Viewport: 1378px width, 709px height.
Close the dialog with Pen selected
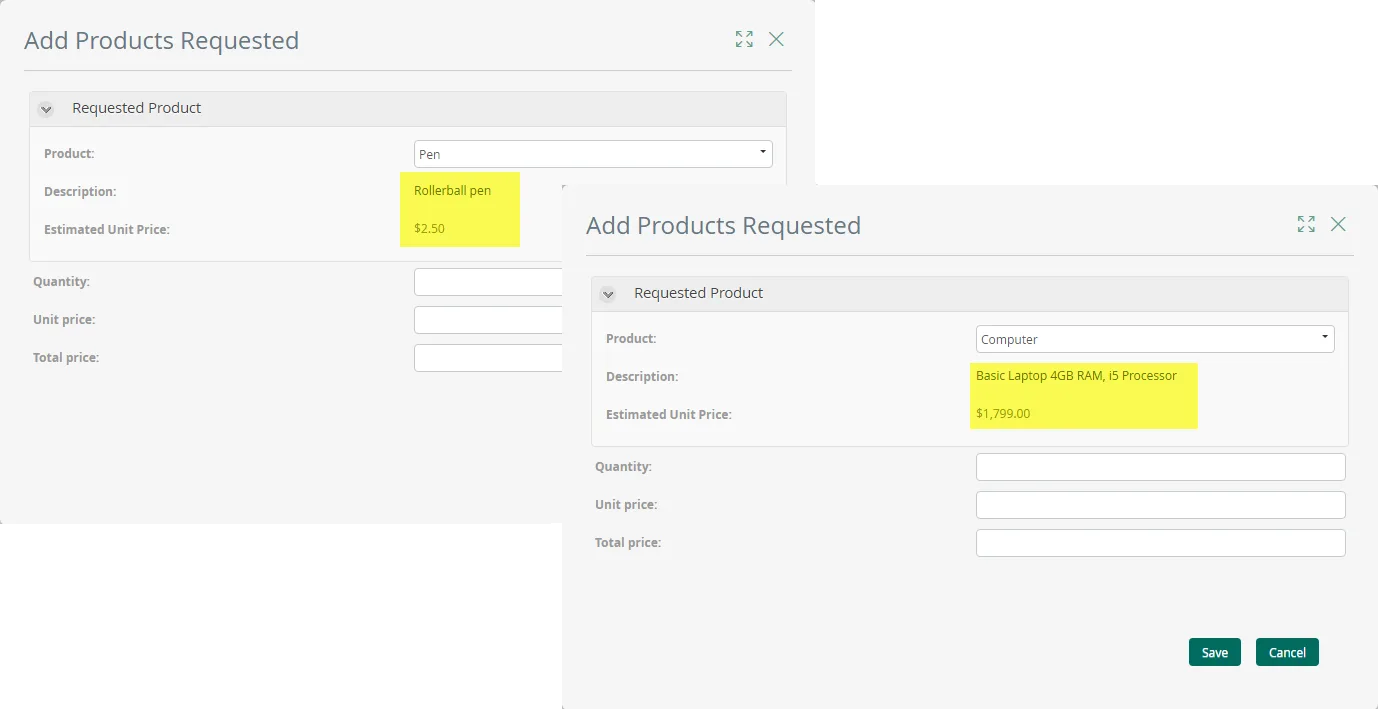tap(776, 39)
